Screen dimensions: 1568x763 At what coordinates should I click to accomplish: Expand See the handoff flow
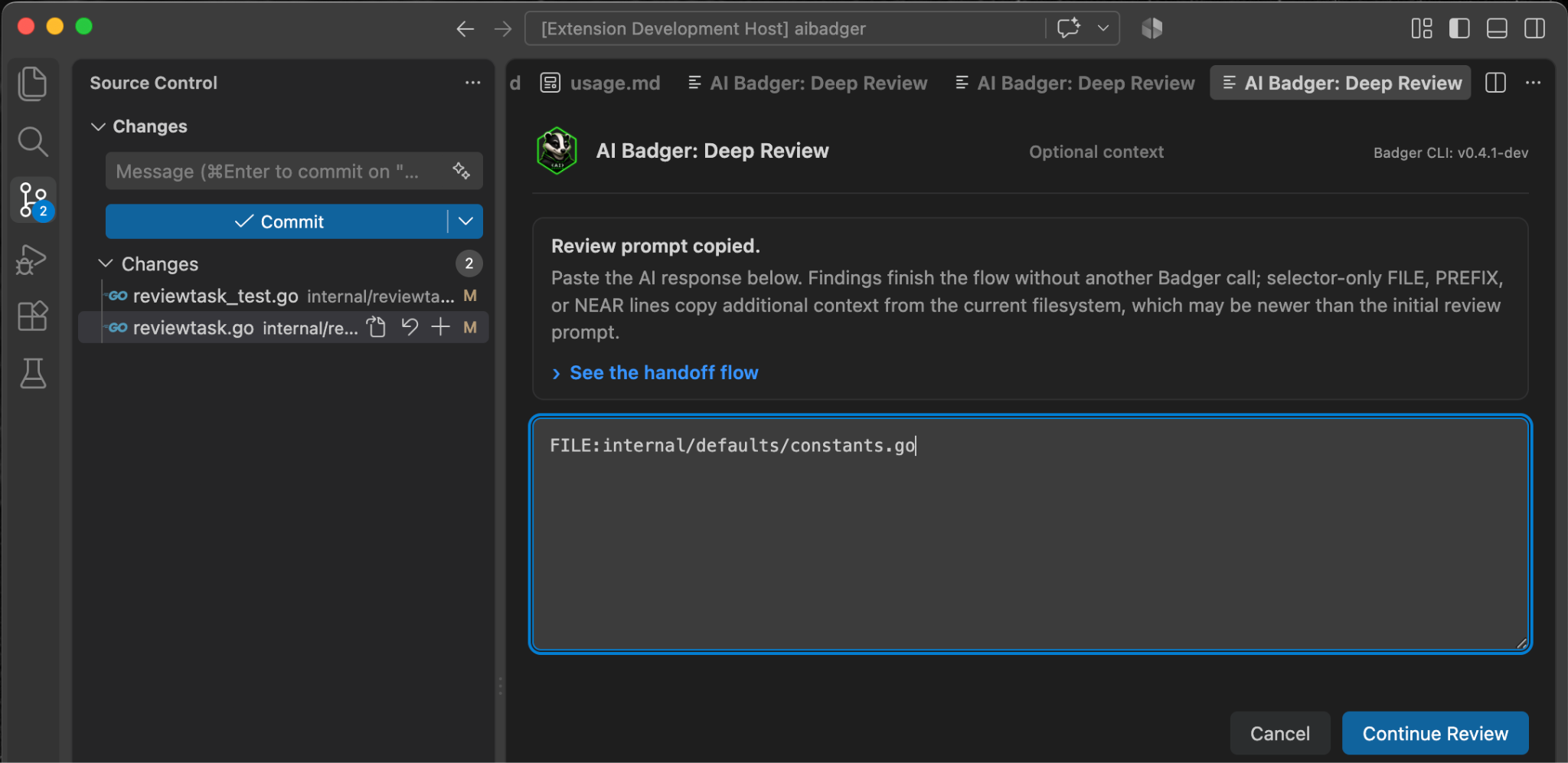click(655, 373)
